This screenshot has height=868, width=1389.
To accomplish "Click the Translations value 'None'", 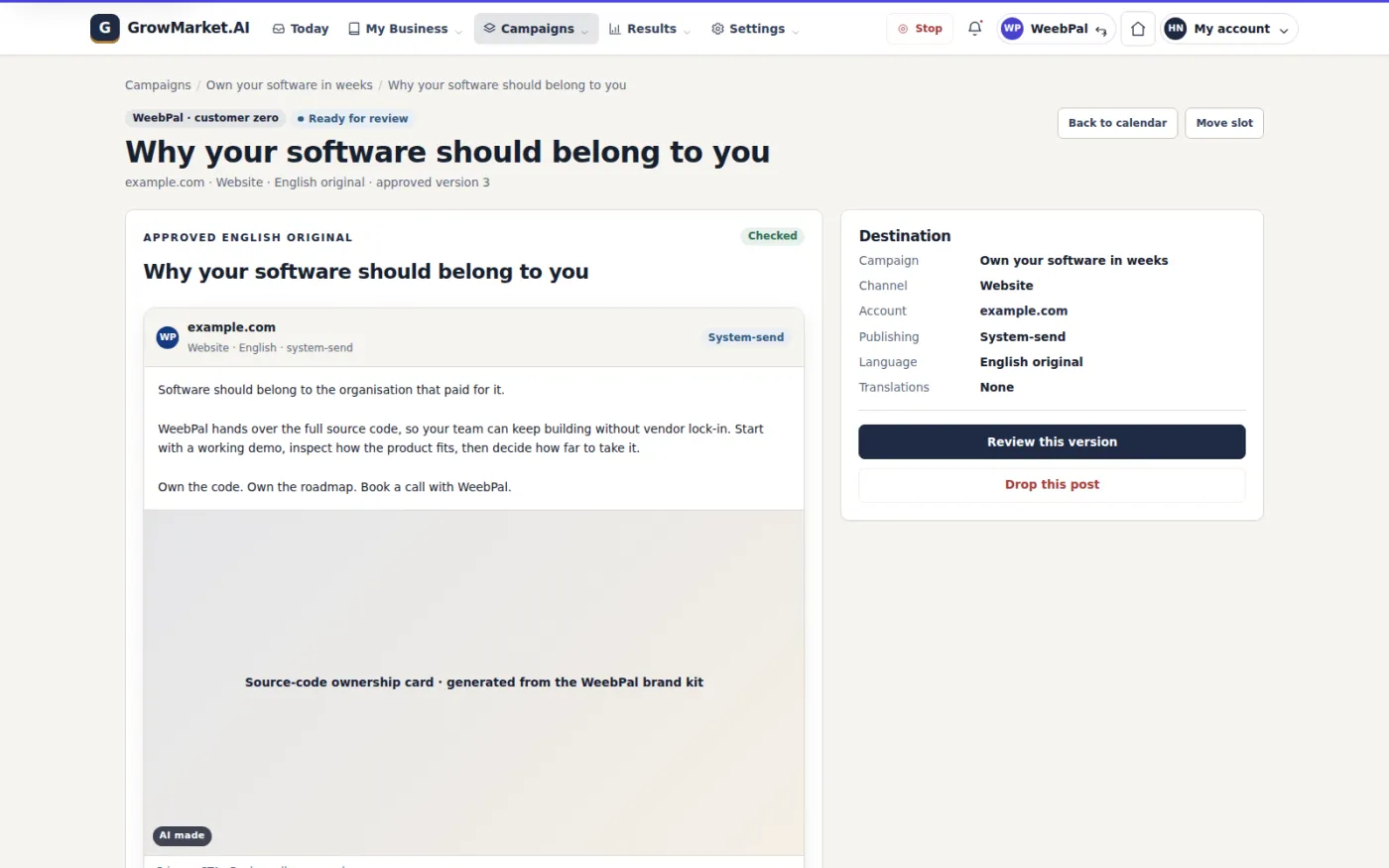I will (997, 388).
